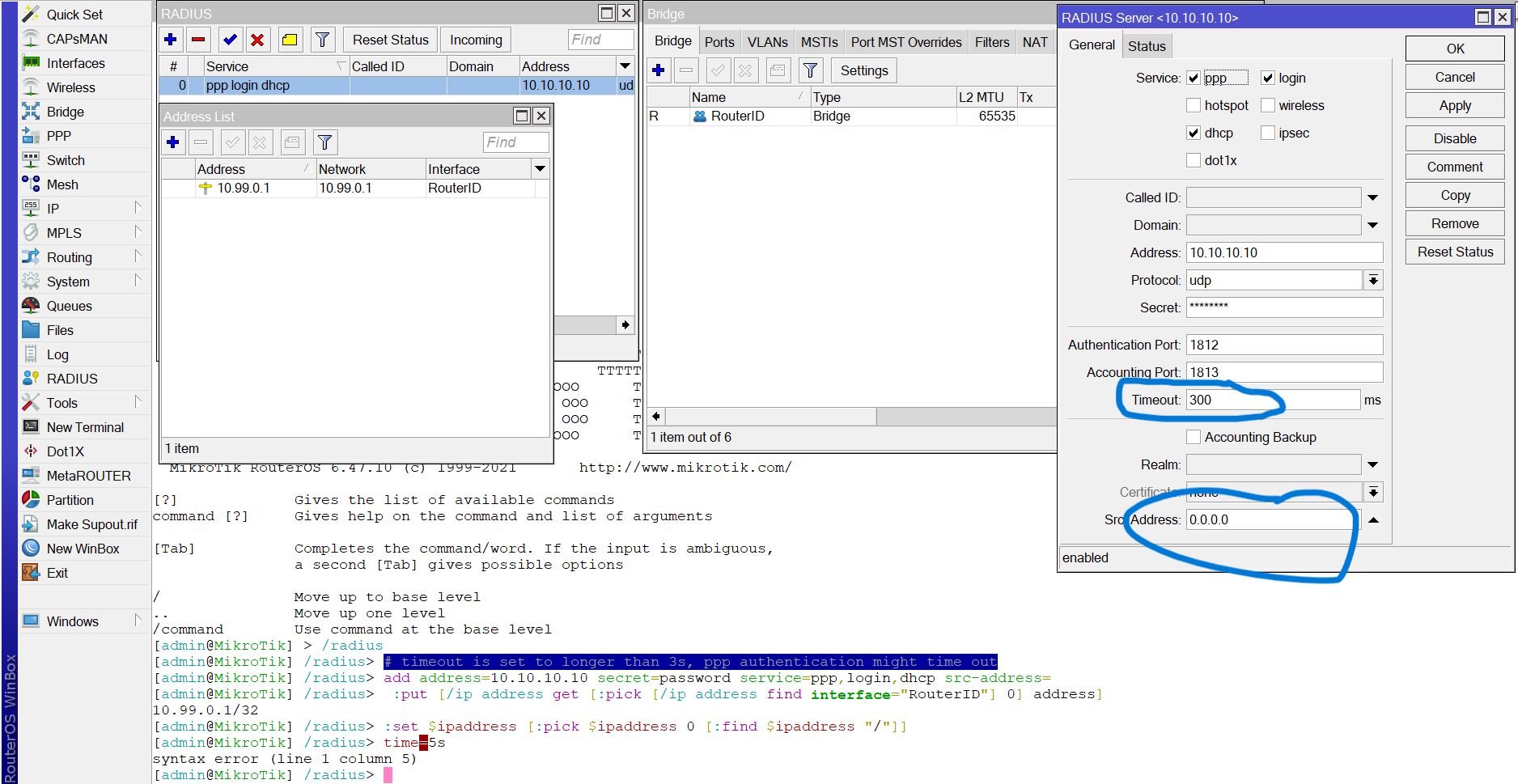Collapse the Src. Address field arrow
1518x784 pixels.
pyautogui.click(x=1373, y=519)
